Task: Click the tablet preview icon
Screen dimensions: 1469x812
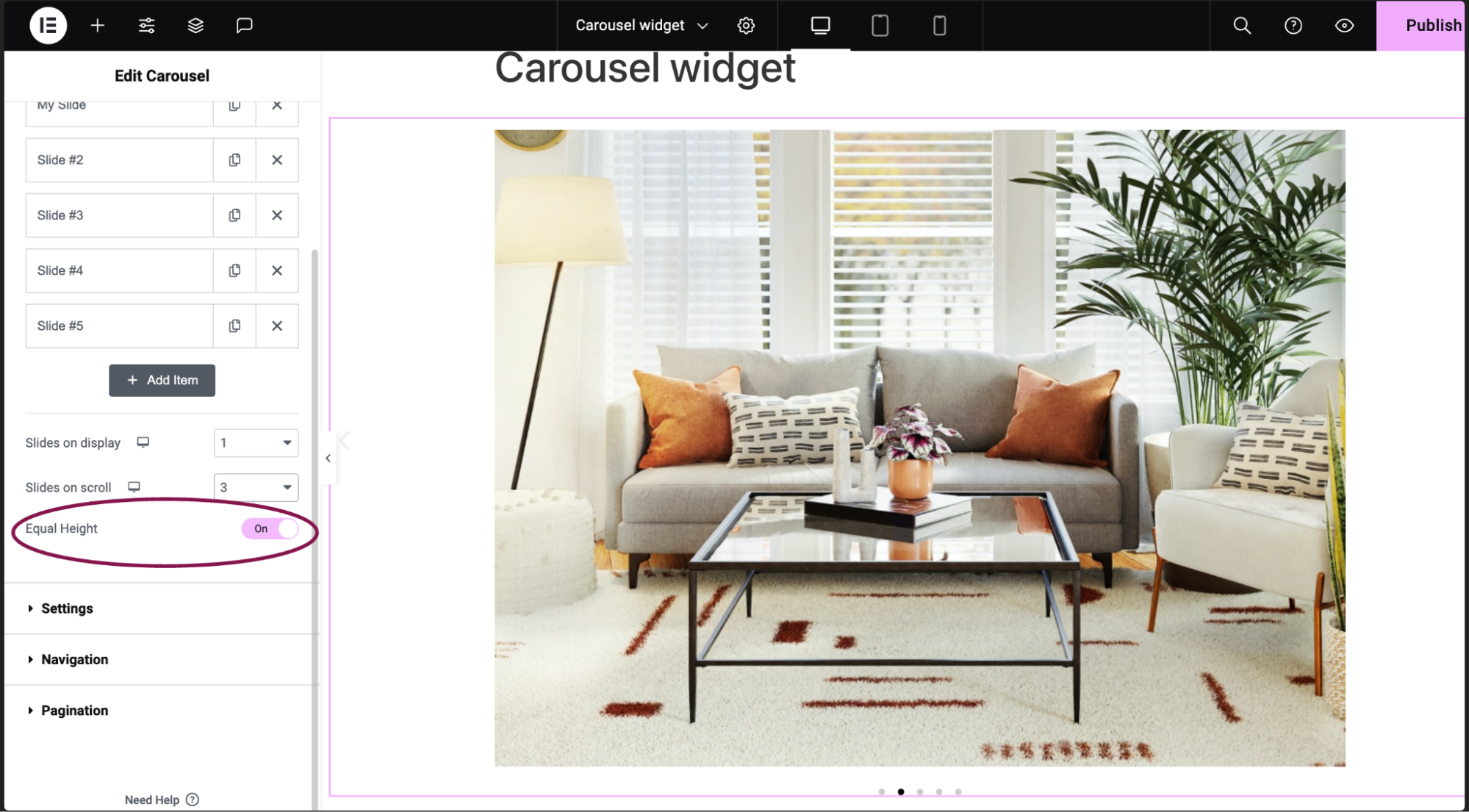Action: click(880, 25)
